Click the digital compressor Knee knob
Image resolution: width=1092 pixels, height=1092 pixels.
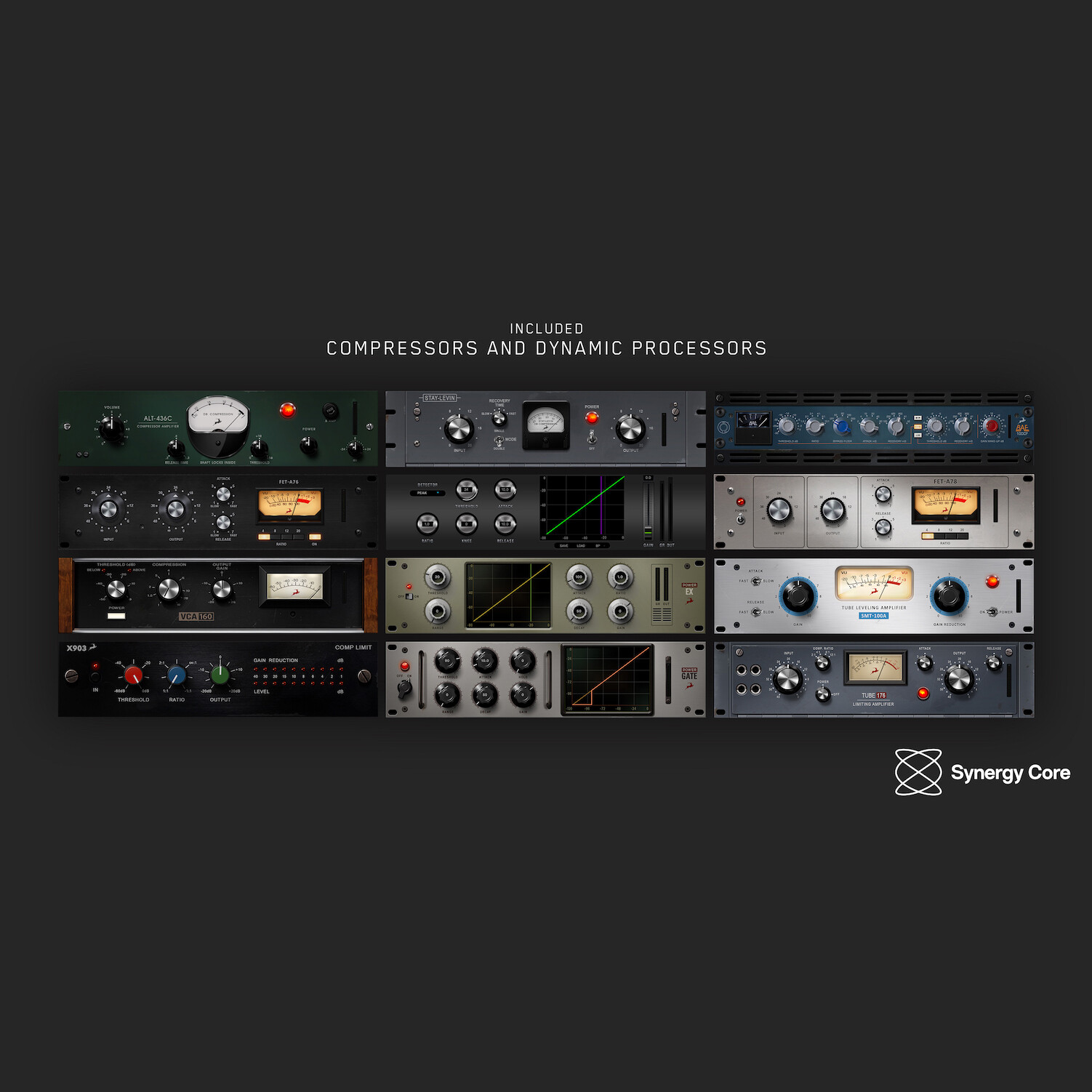coord(467,523)
